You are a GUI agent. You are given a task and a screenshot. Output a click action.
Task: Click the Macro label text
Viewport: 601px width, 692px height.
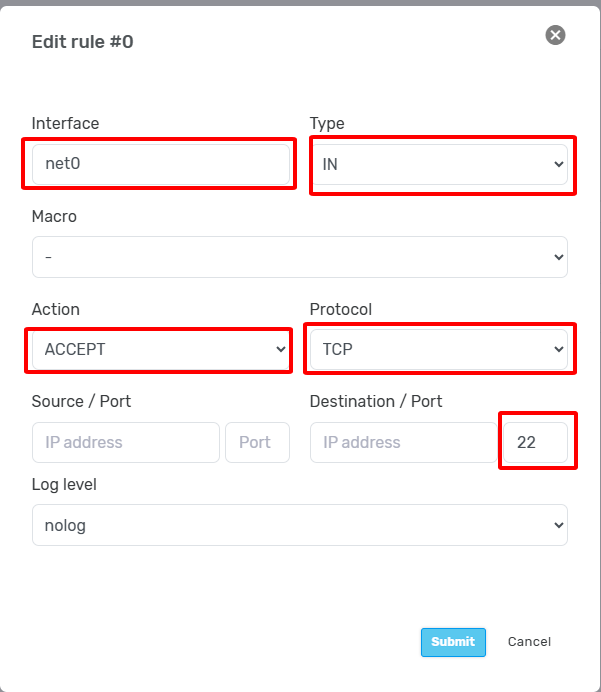click(54, 216)
